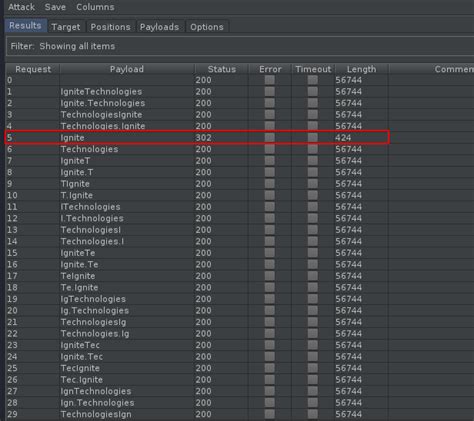The width and height of the screenshot is (474, 421).
Task: Toggle Timeout checkbox for request 0
Action: pyautogui.click(x=313, y=80)
